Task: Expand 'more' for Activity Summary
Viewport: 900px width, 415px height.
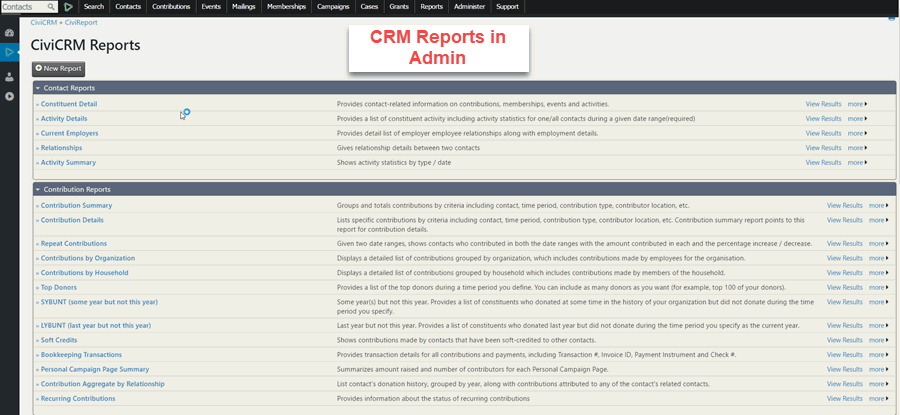Action: tap(857, 162)
